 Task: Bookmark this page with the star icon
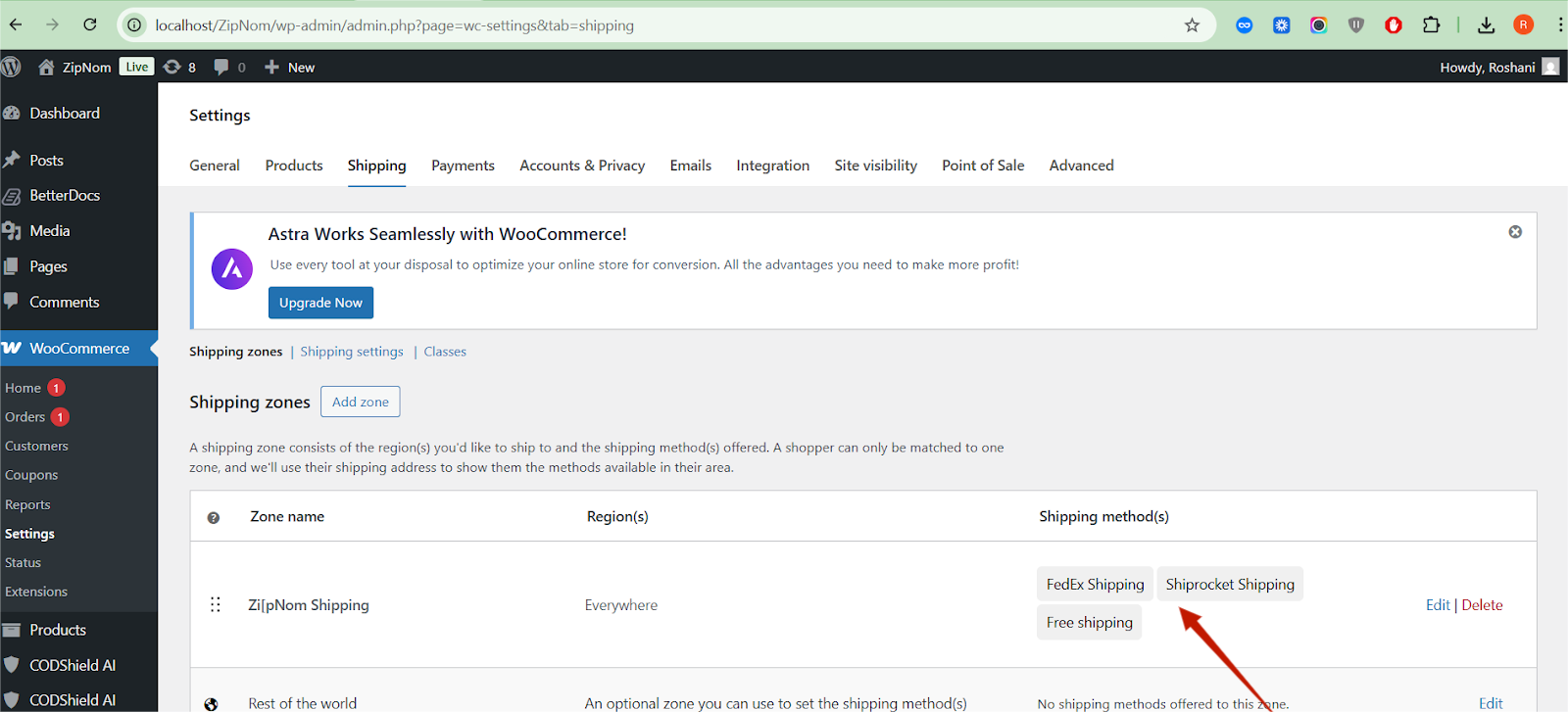coord(1192,25)
